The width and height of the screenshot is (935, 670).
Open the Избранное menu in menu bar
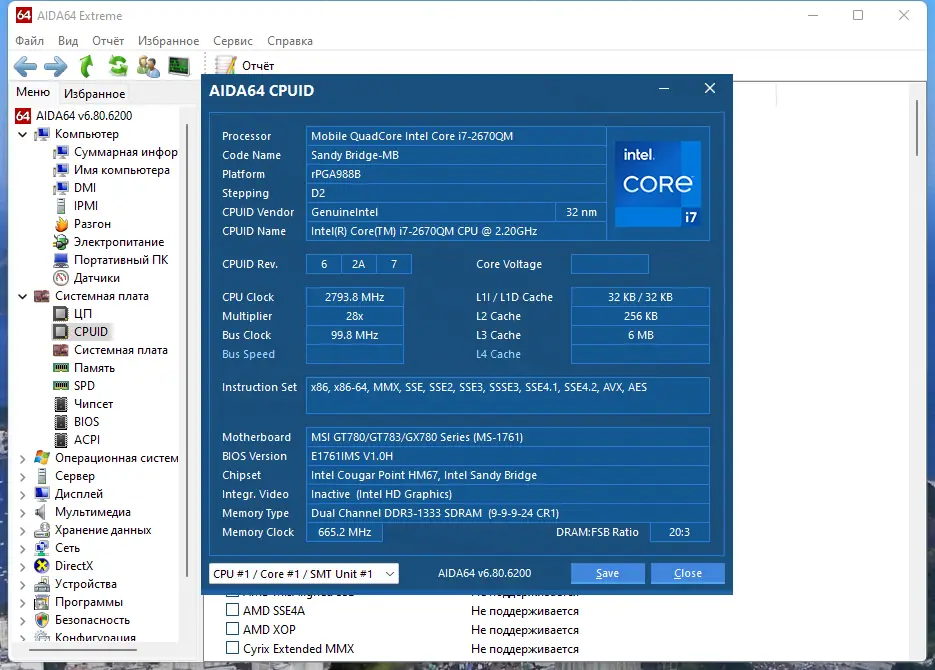tap(168, 41)
